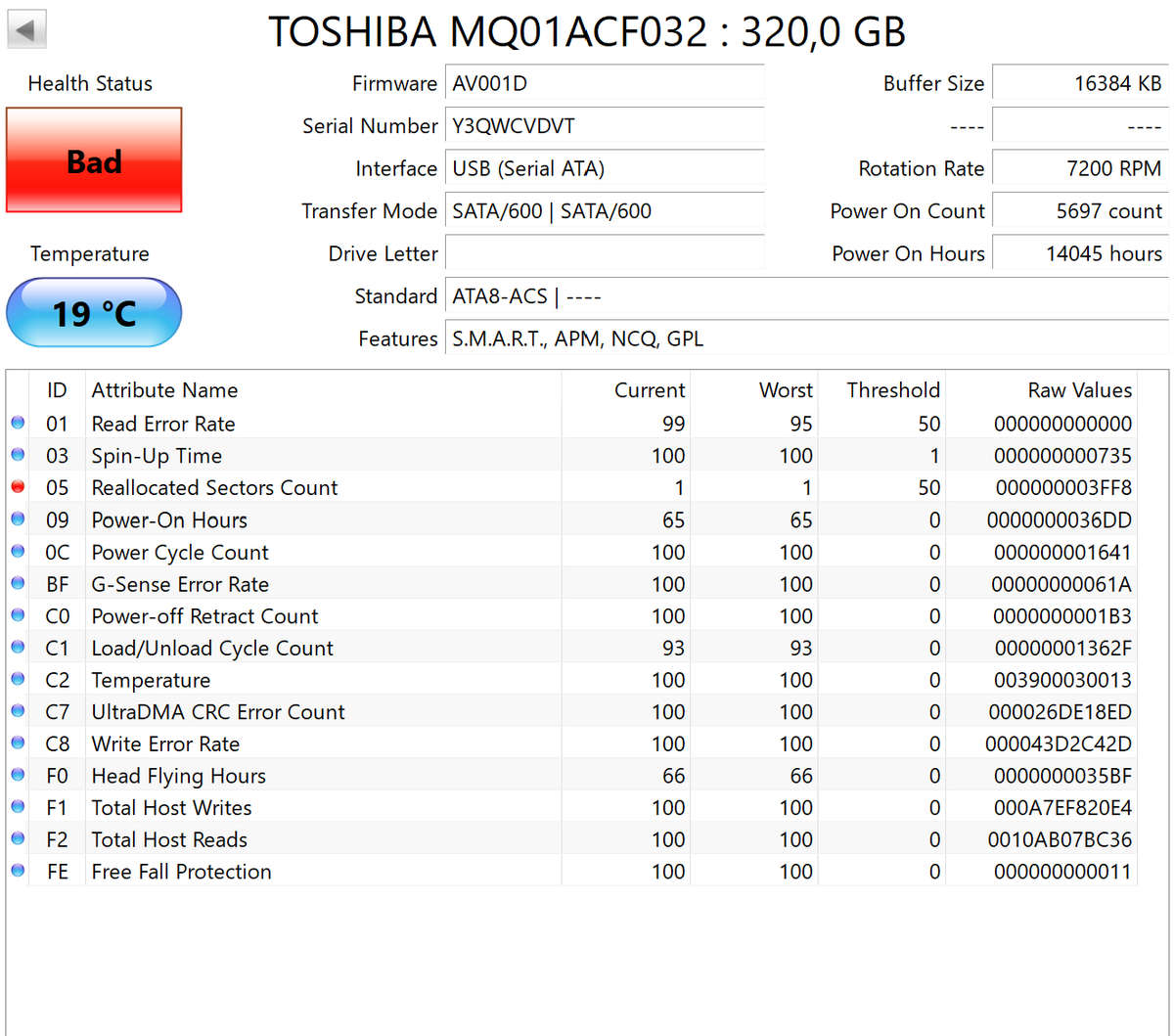1174x1036 pixels.
Task: Click the TOSHIBA MQ01ACF032 title heading
Action: (587, 31)
